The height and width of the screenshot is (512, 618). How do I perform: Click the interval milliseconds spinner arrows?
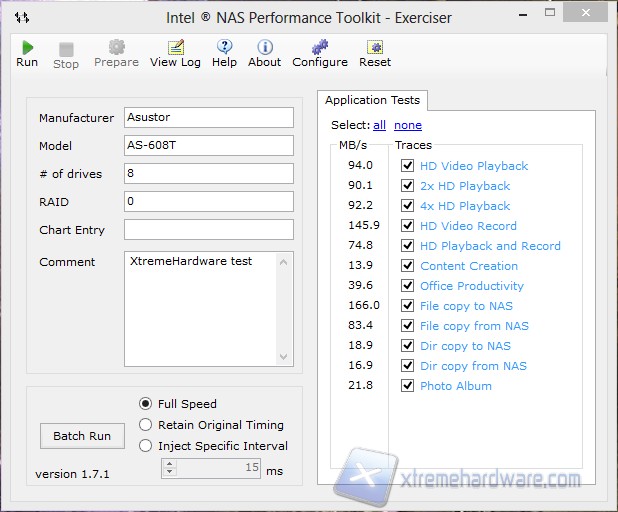(x=170, y=468)
